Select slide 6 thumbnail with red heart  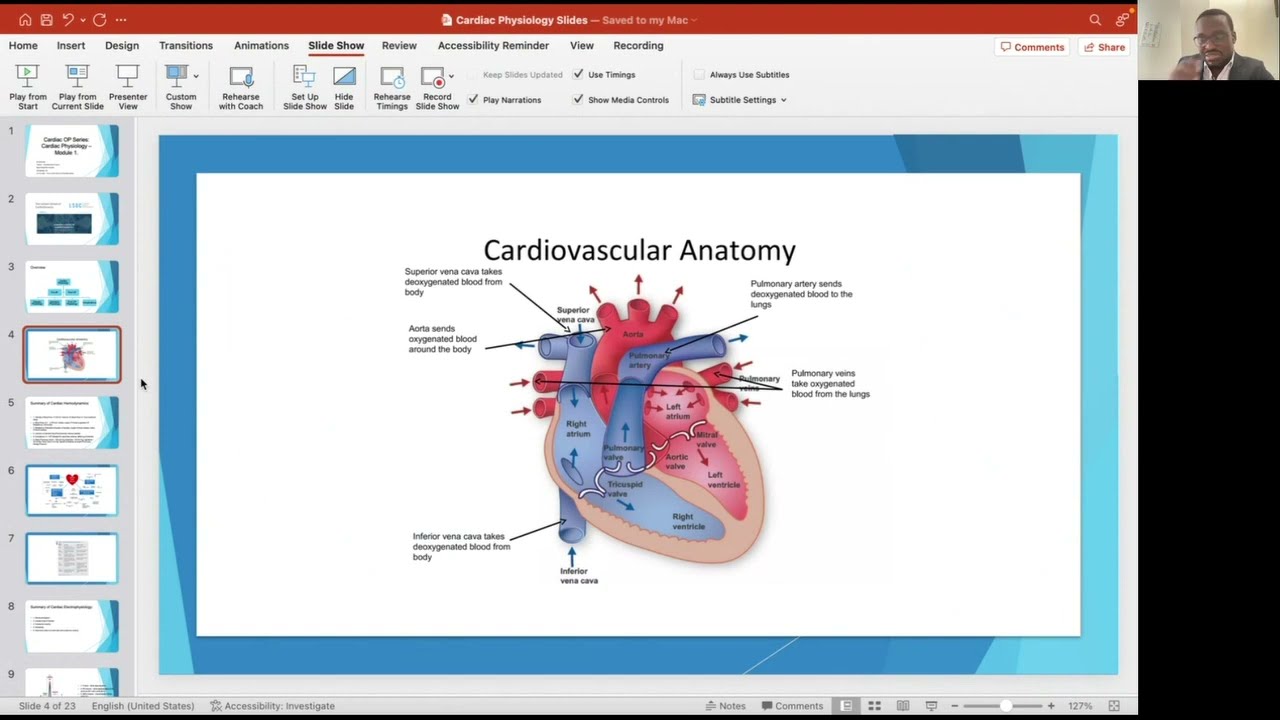(x=72, y=490)
